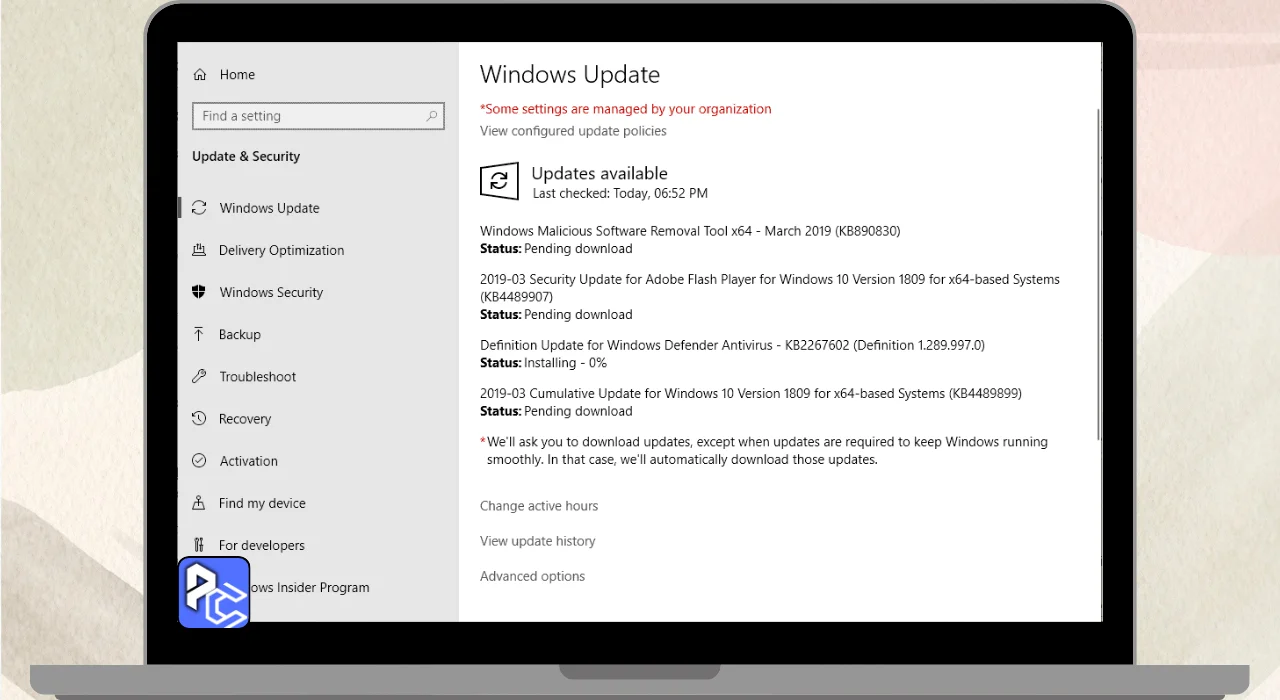This screenshot has height=700, width=1280.
Task: Click the Backup arrow icon
Action: point(199,334)
